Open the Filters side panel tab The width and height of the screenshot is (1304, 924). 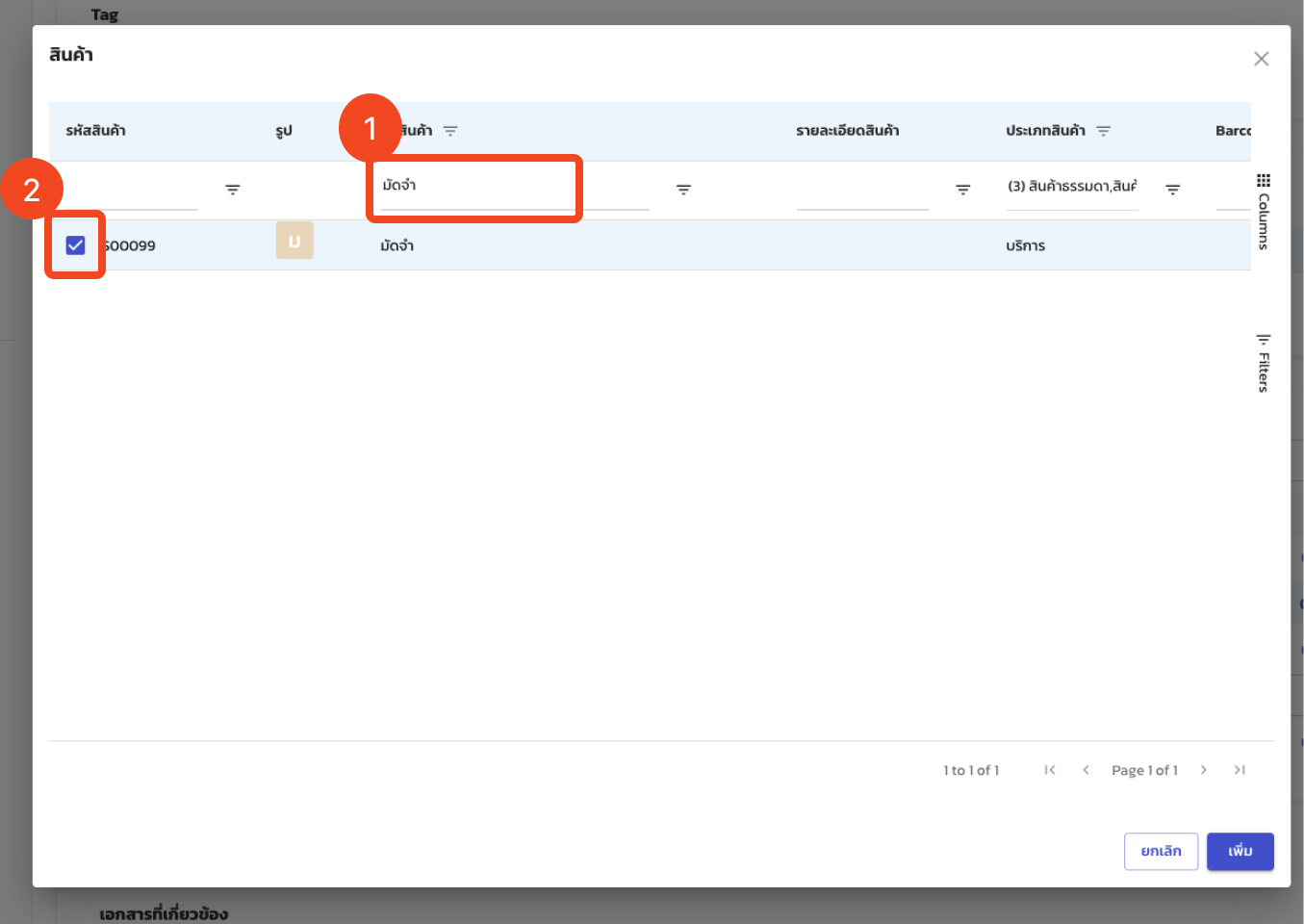(x=1263, y=364)
